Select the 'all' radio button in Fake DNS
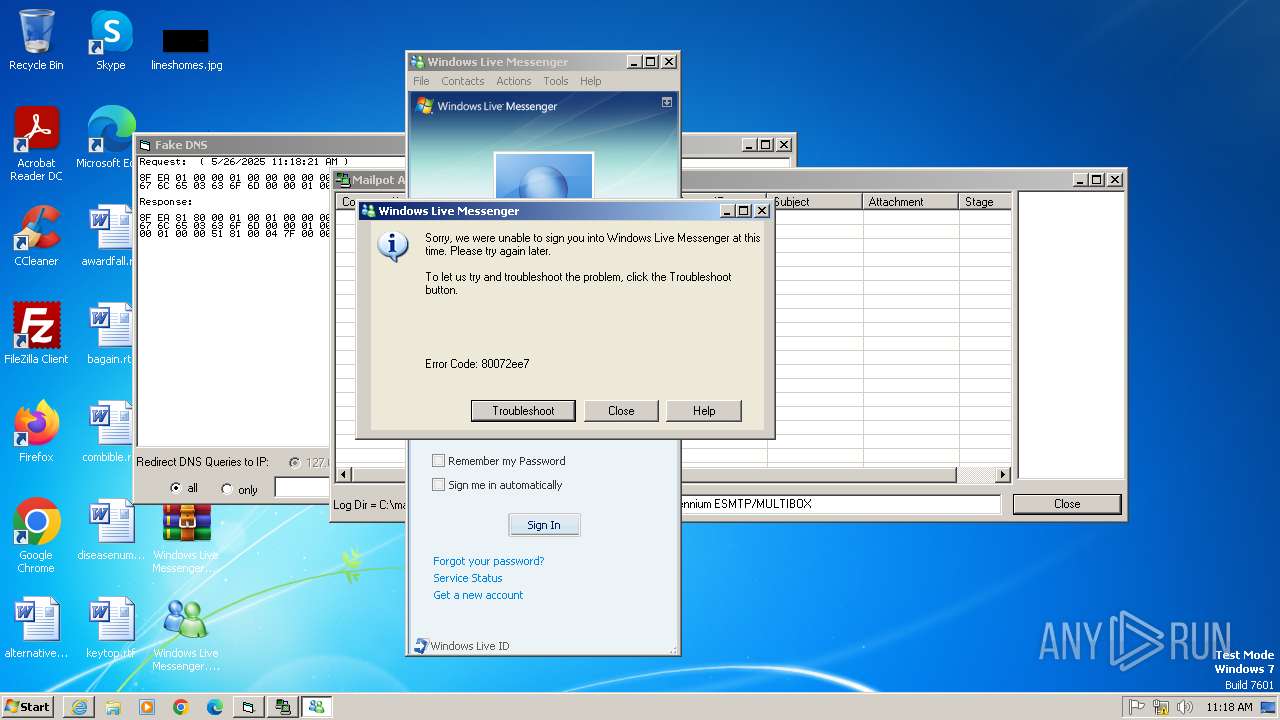Image resolution: width=1280 pixels, height=720 pixels. pyautogui.click(x=176, y=488)
